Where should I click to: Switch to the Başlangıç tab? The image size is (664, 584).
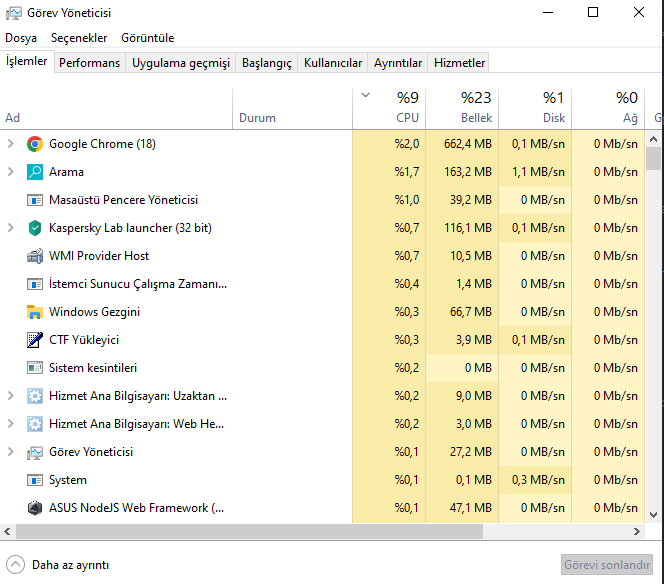click(x=267, y=63)
